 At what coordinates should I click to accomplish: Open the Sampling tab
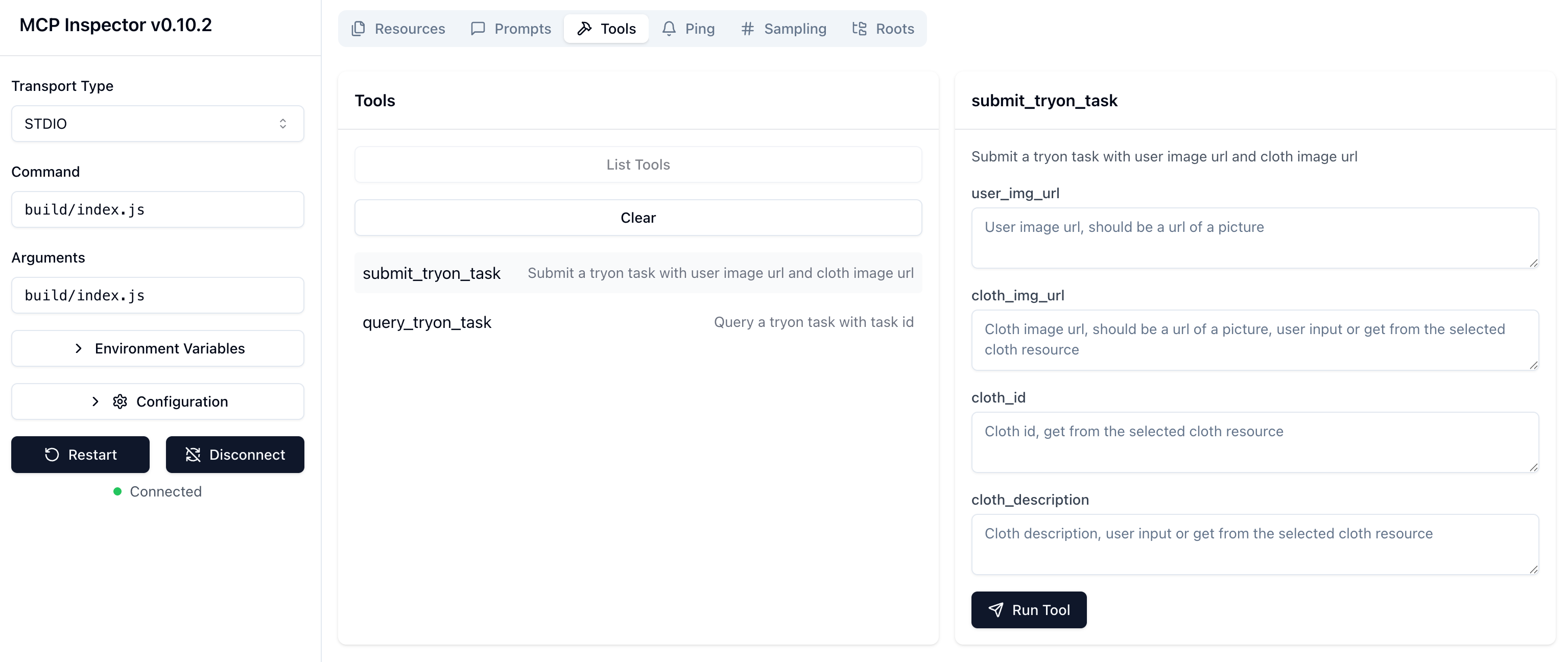click(x=783, y=29)
